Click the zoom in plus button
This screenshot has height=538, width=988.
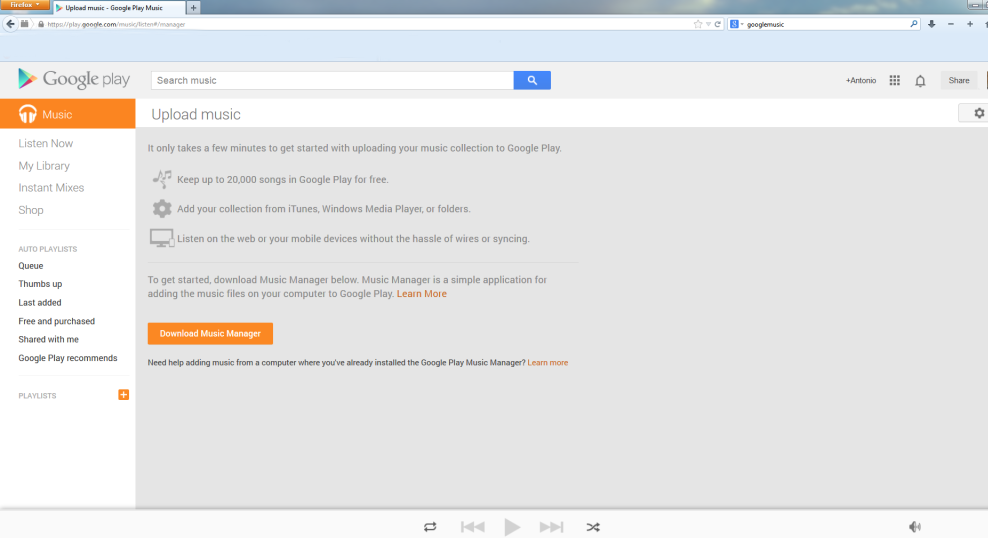point(970,24)
